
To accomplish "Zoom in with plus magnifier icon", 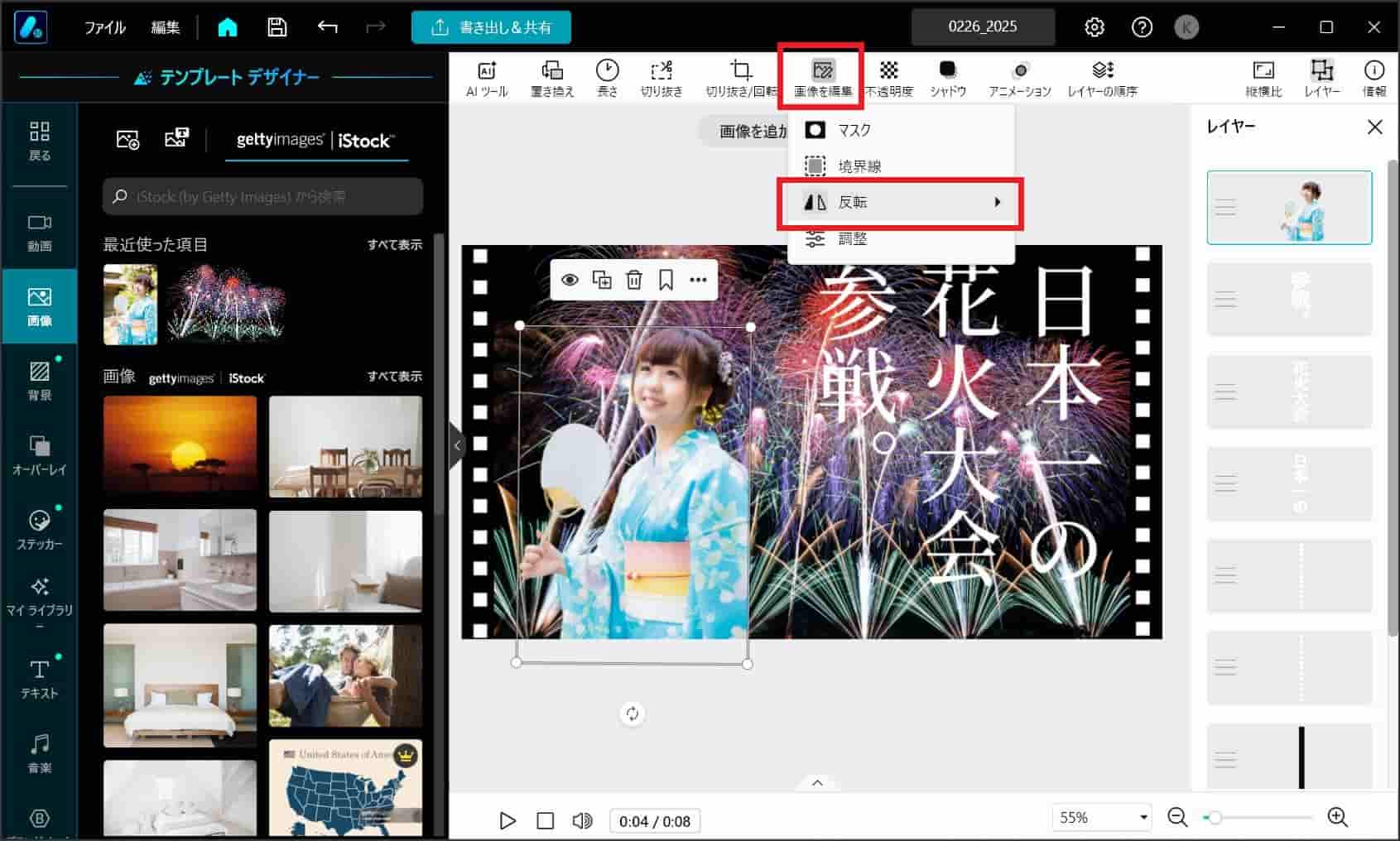I will (1338, 818).
